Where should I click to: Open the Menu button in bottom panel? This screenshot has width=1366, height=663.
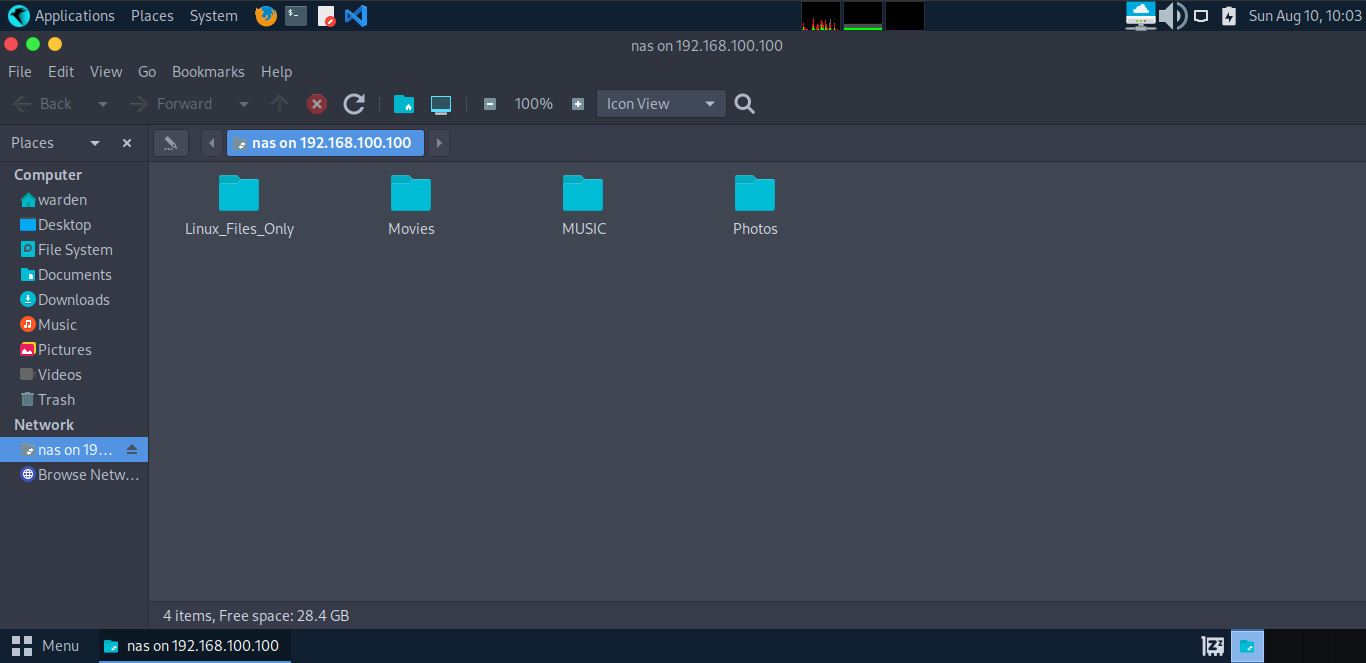[x=46, y=646]
